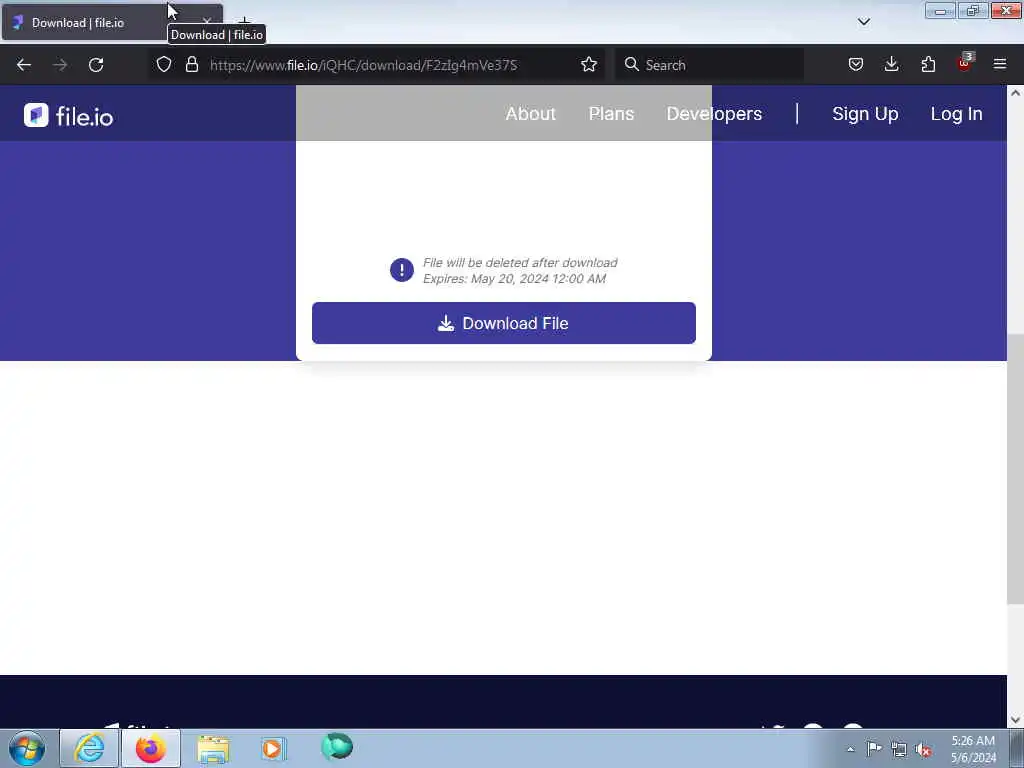Image resolution: width=1024 pixels, height=768 pixels.
Task: Open the list all tabs chevron
Action: 863,22
